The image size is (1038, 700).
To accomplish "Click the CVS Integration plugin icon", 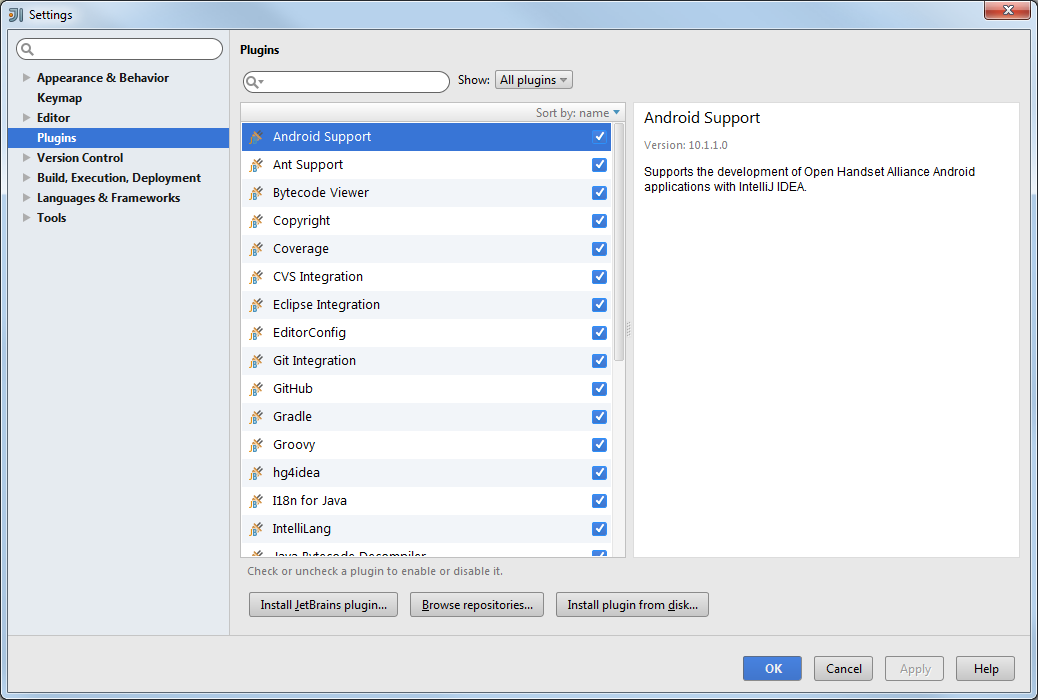I will [256, 277].
